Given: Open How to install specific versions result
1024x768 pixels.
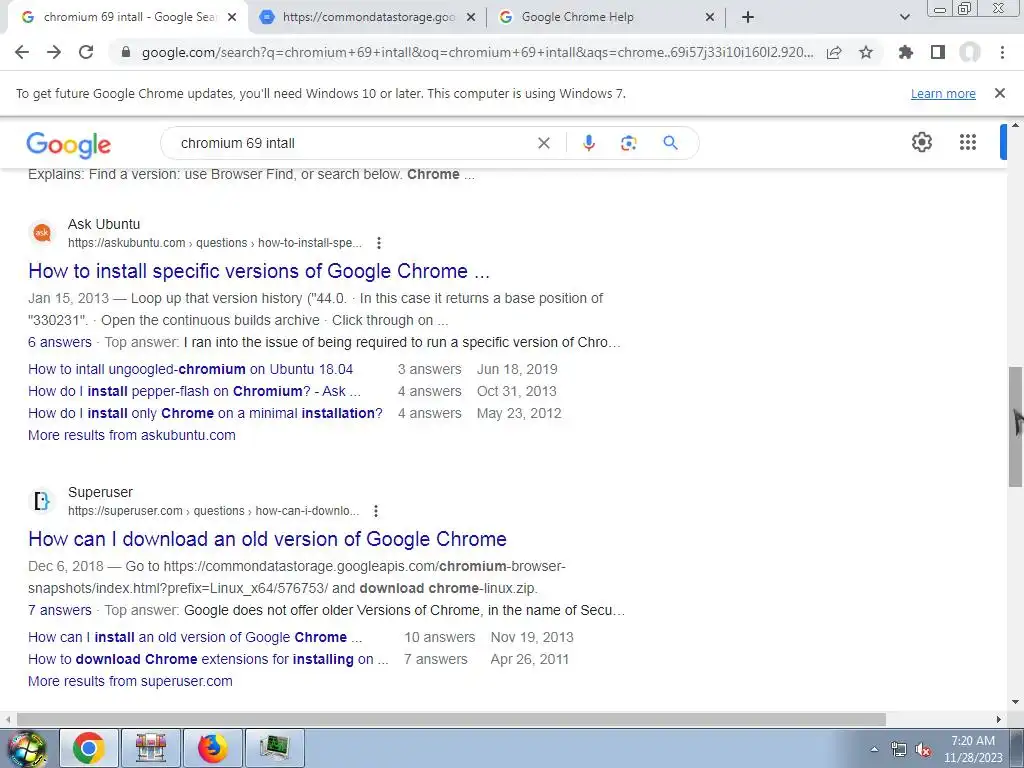Looking at the screenshot, I should [x=259, y=271].
